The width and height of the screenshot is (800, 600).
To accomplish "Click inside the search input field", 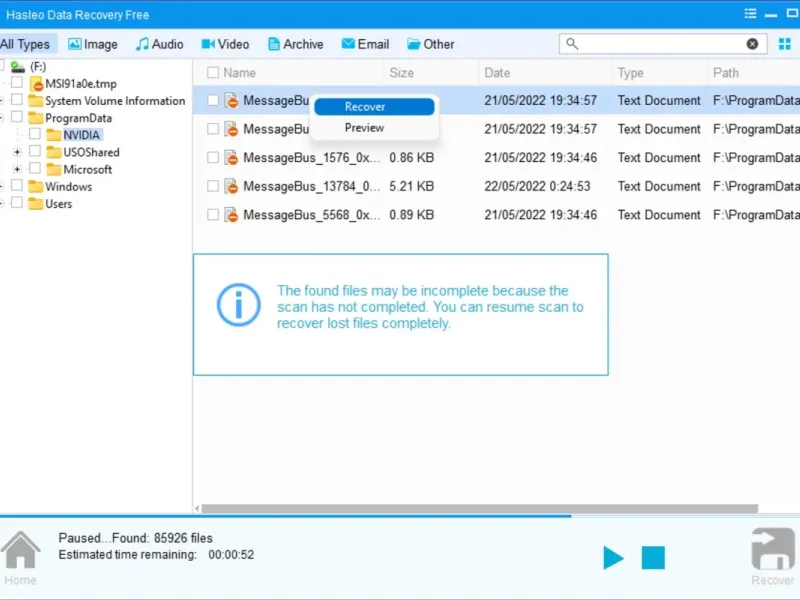I will [662, 44].
